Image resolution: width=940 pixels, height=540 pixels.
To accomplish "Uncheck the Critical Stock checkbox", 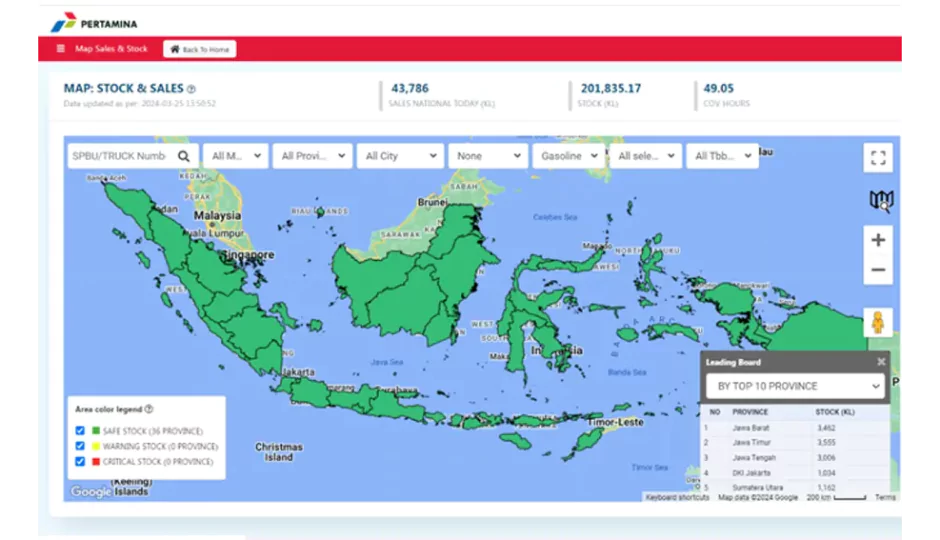I will (x=80, y=462).
